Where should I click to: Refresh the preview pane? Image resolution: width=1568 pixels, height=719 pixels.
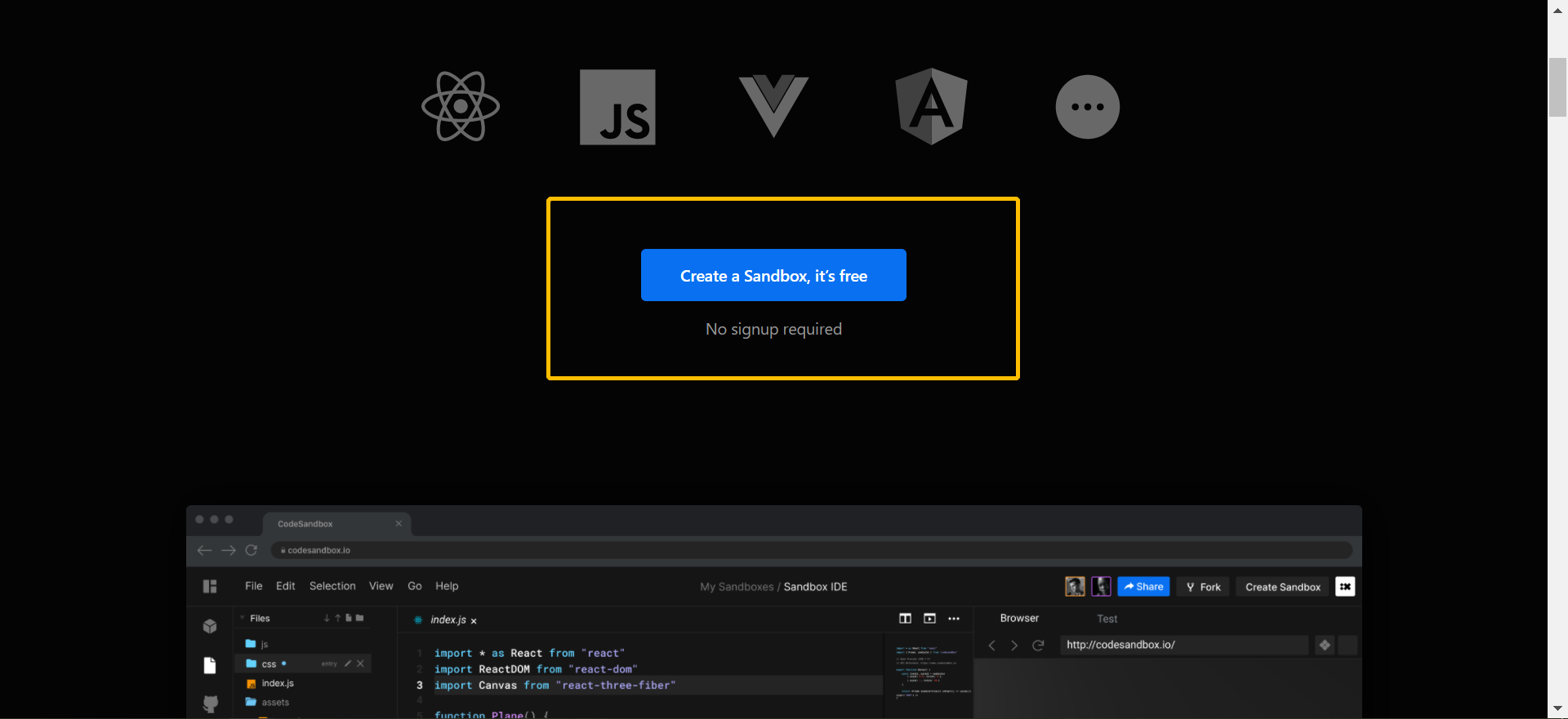point(1038,645)
